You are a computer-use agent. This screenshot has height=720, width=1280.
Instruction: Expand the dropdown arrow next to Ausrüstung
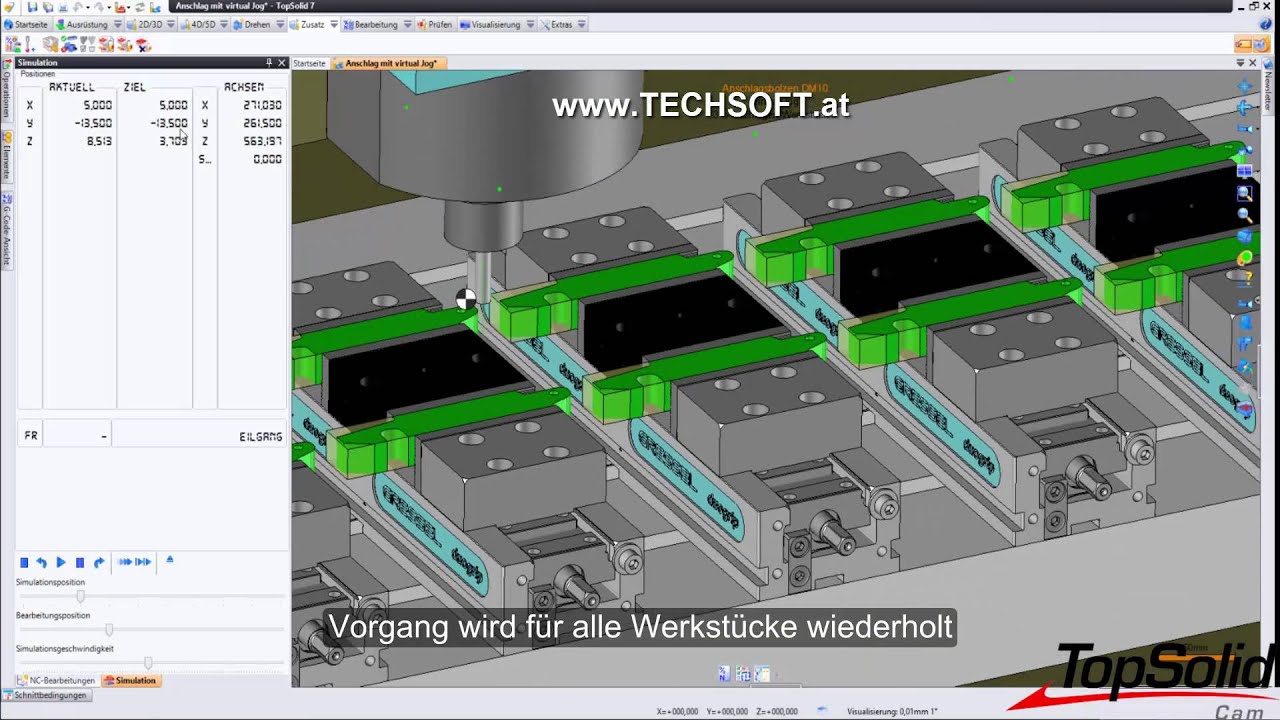(117, 24)
